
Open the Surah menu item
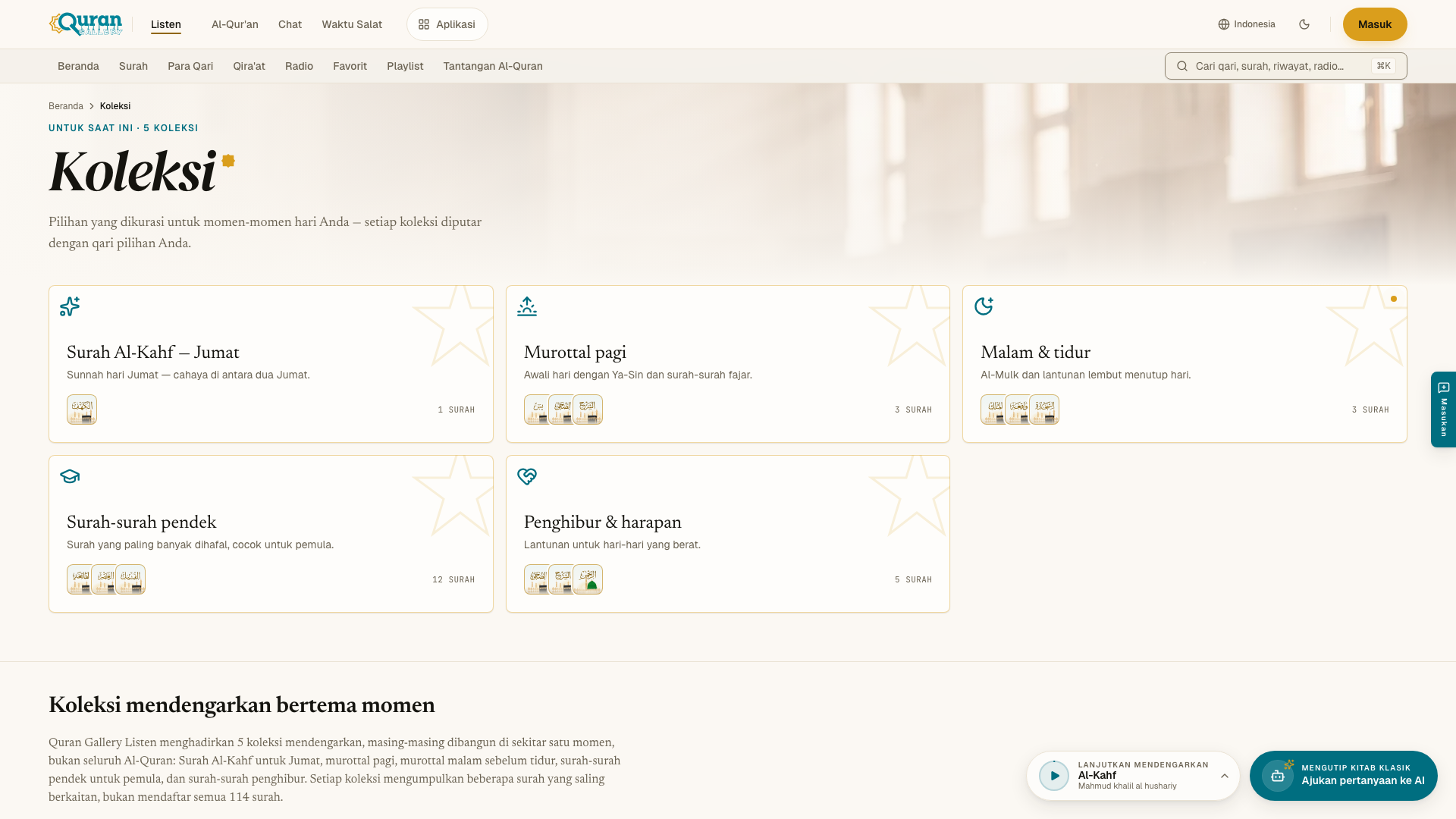pyautogui.click(x=133, y=66)
